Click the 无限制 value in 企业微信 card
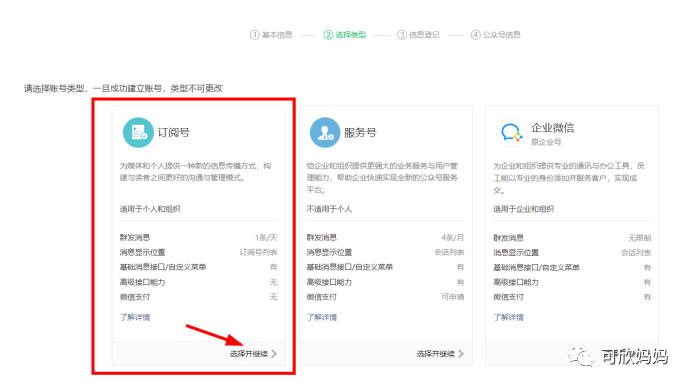 tap(639, 238)
